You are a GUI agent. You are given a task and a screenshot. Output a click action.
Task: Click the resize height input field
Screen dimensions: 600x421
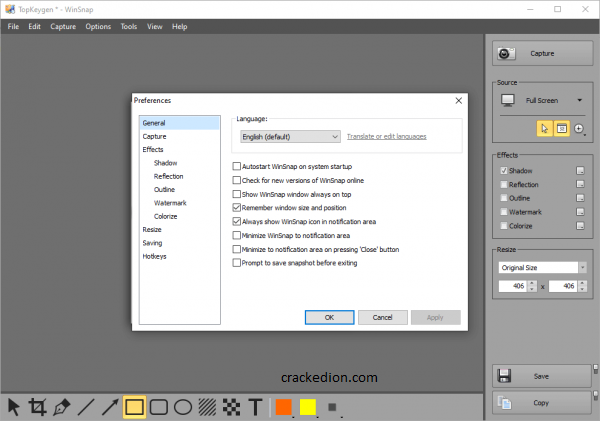pos(563,286)
